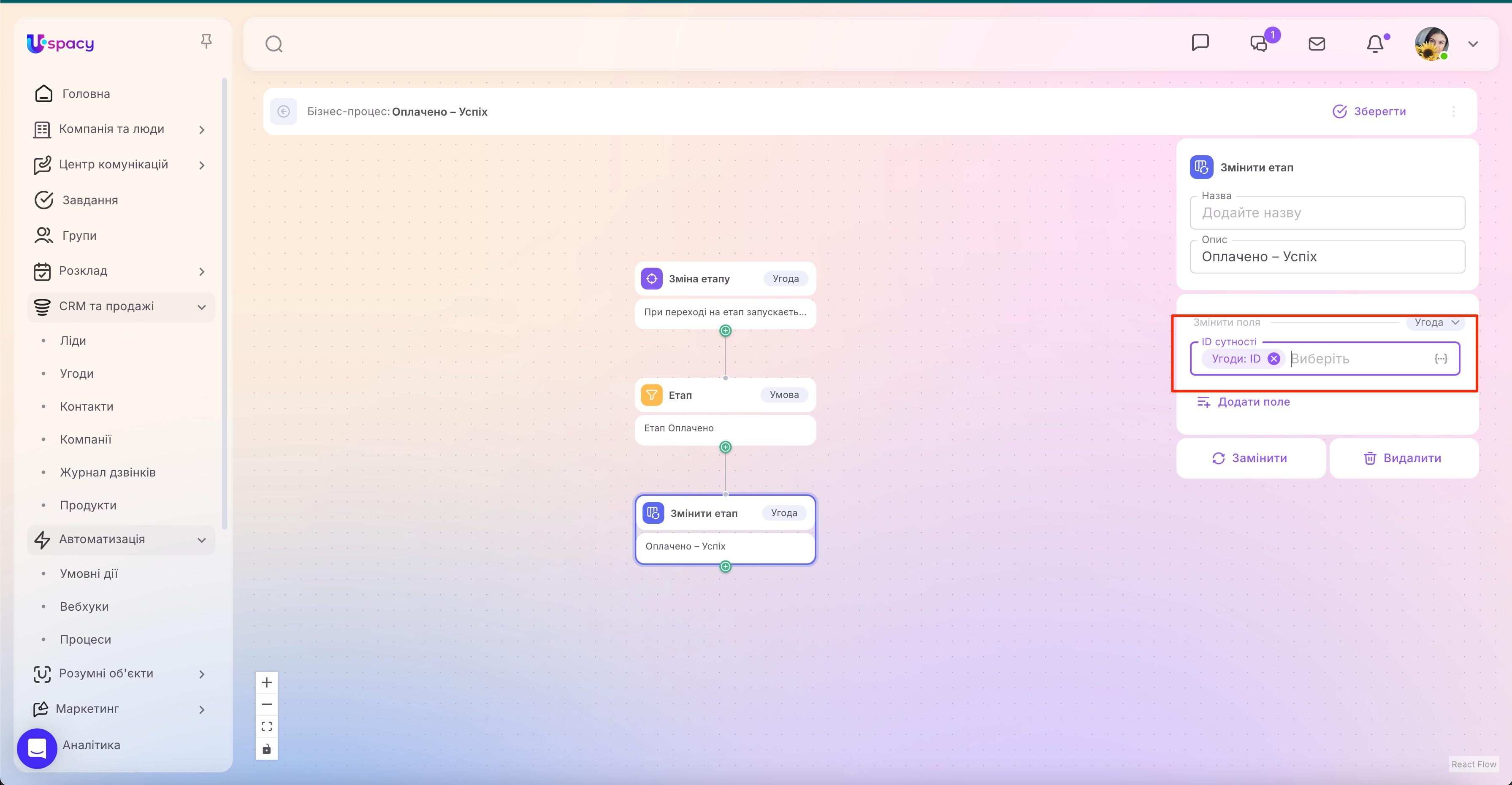Image resolution: width=1512 pixels, height=785 pixels.
Task: Open the Угода entity dropdown
Action: click(1436, 322)
